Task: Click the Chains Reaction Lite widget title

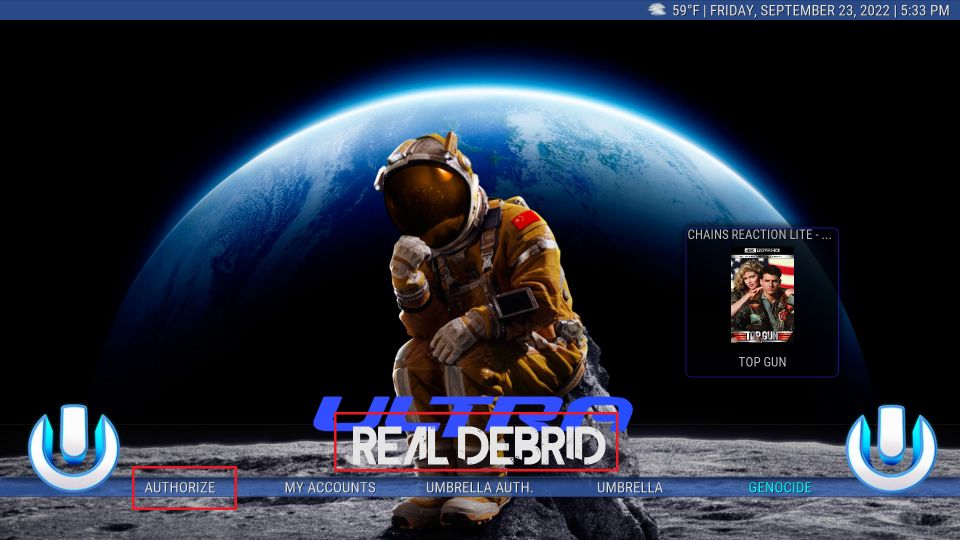Action: [x=760, y=234]
